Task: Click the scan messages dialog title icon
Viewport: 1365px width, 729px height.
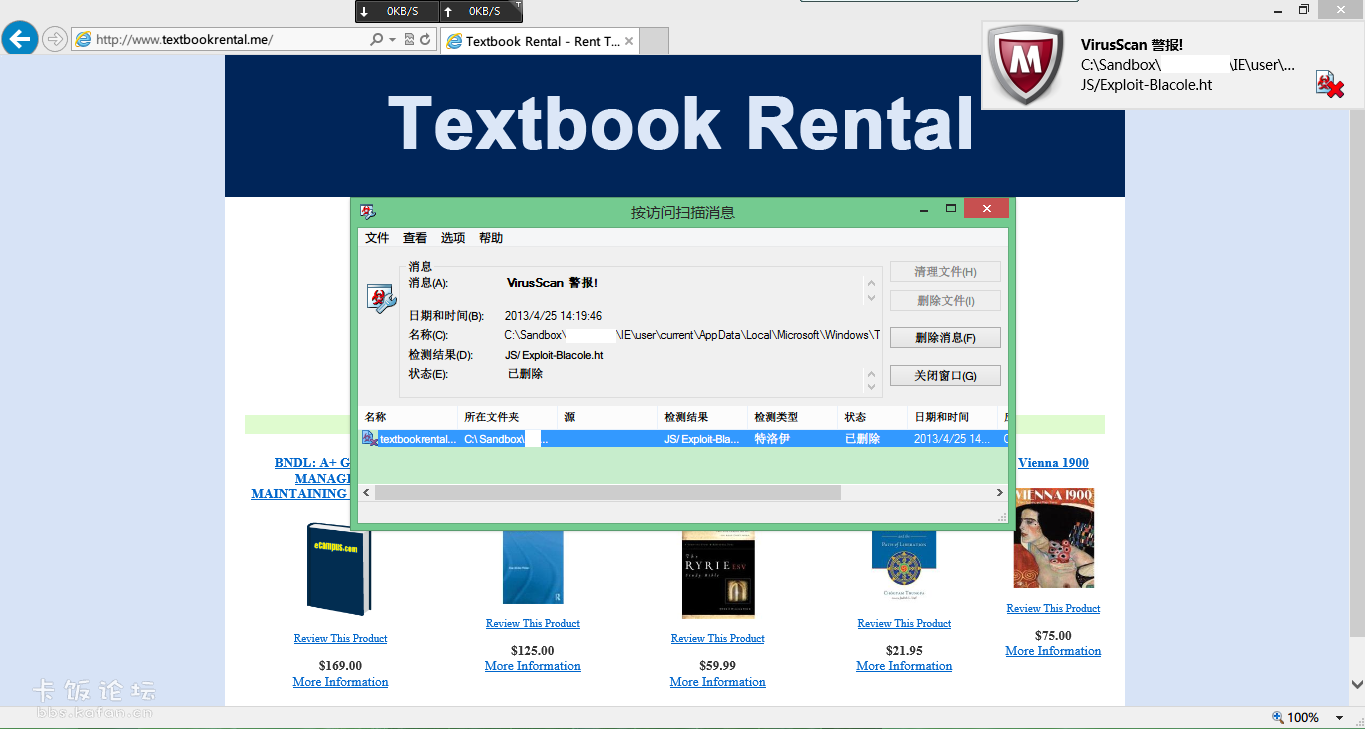Action: [x=368, y=211]
